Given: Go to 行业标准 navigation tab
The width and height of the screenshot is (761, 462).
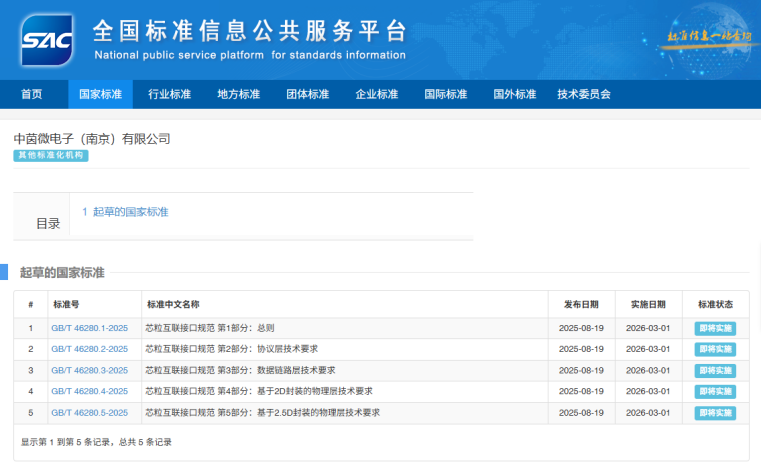Looking at the screenshot, I should click(170, 94).
